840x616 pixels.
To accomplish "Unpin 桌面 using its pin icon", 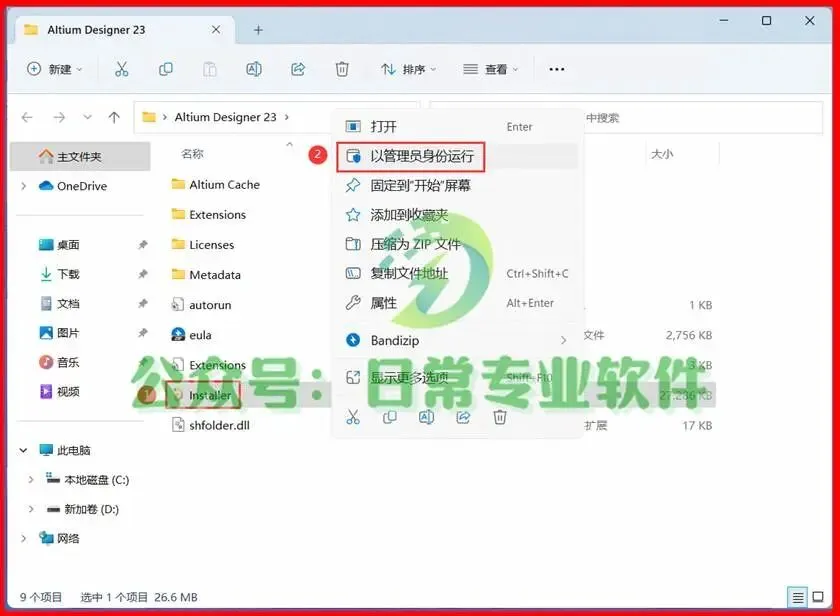I will (x=142, y=245).
